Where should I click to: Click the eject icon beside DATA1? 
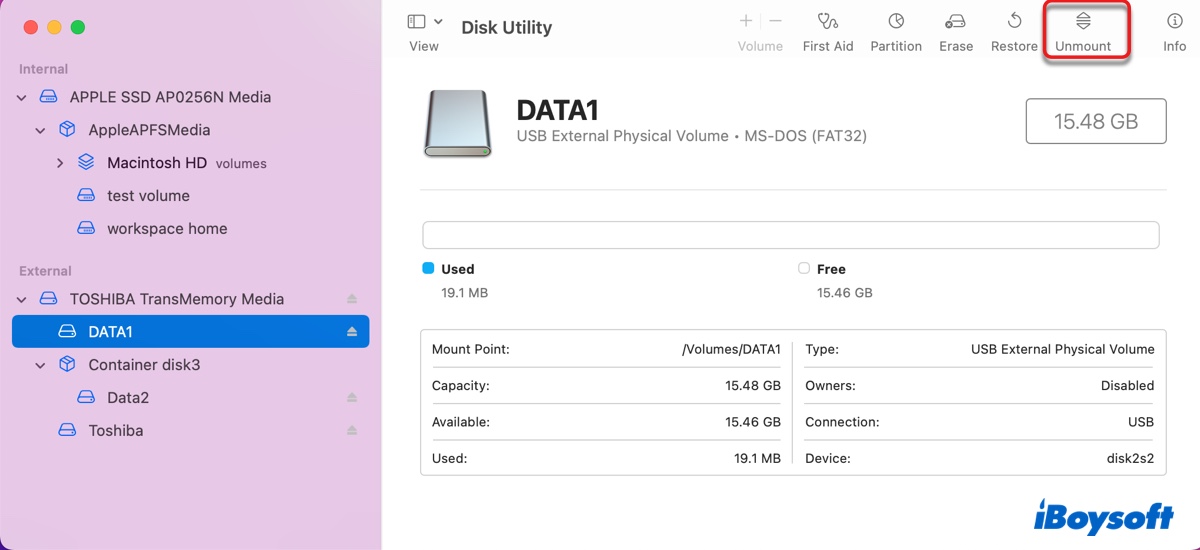(352, 332)
